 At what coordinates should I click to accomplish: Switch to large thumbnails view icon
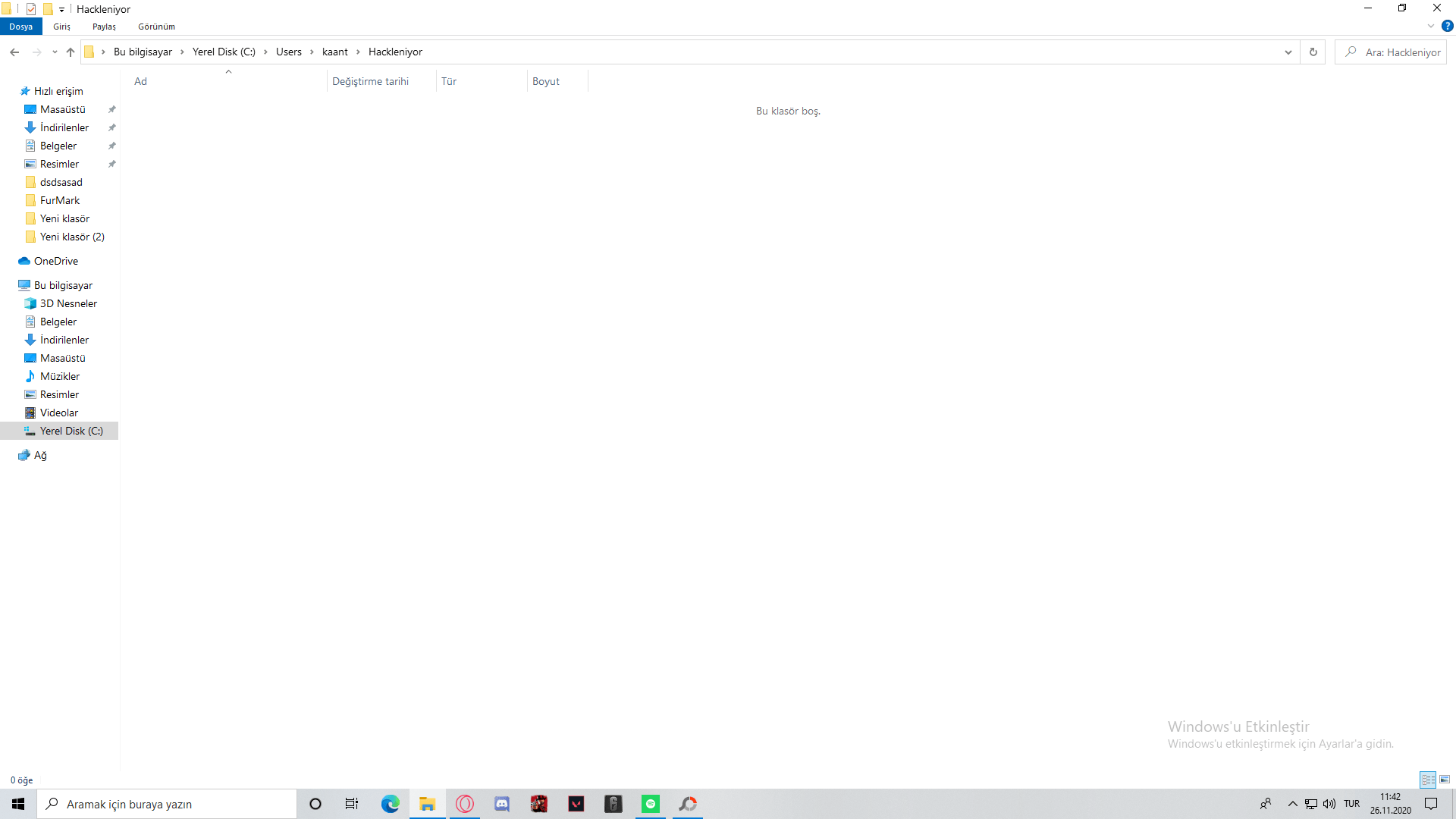pos(1445,780)
